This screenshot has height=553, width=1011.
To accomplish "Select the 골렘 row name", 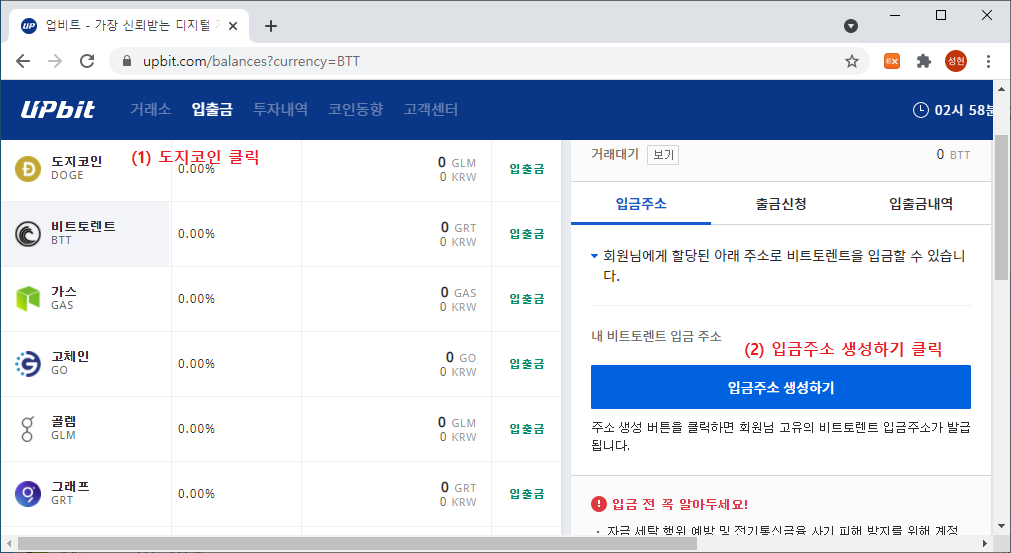I will tap(64, 422).
